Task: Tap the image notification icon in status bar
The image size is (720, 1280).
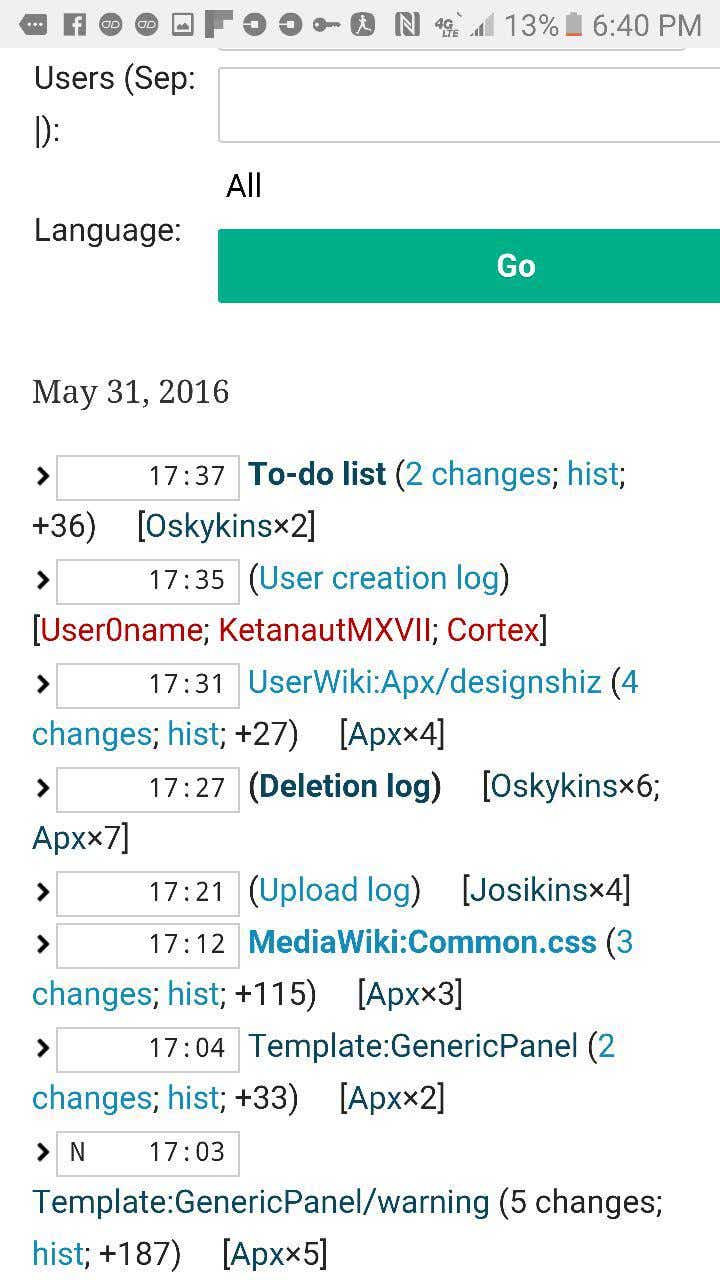Action: (182, 24)
